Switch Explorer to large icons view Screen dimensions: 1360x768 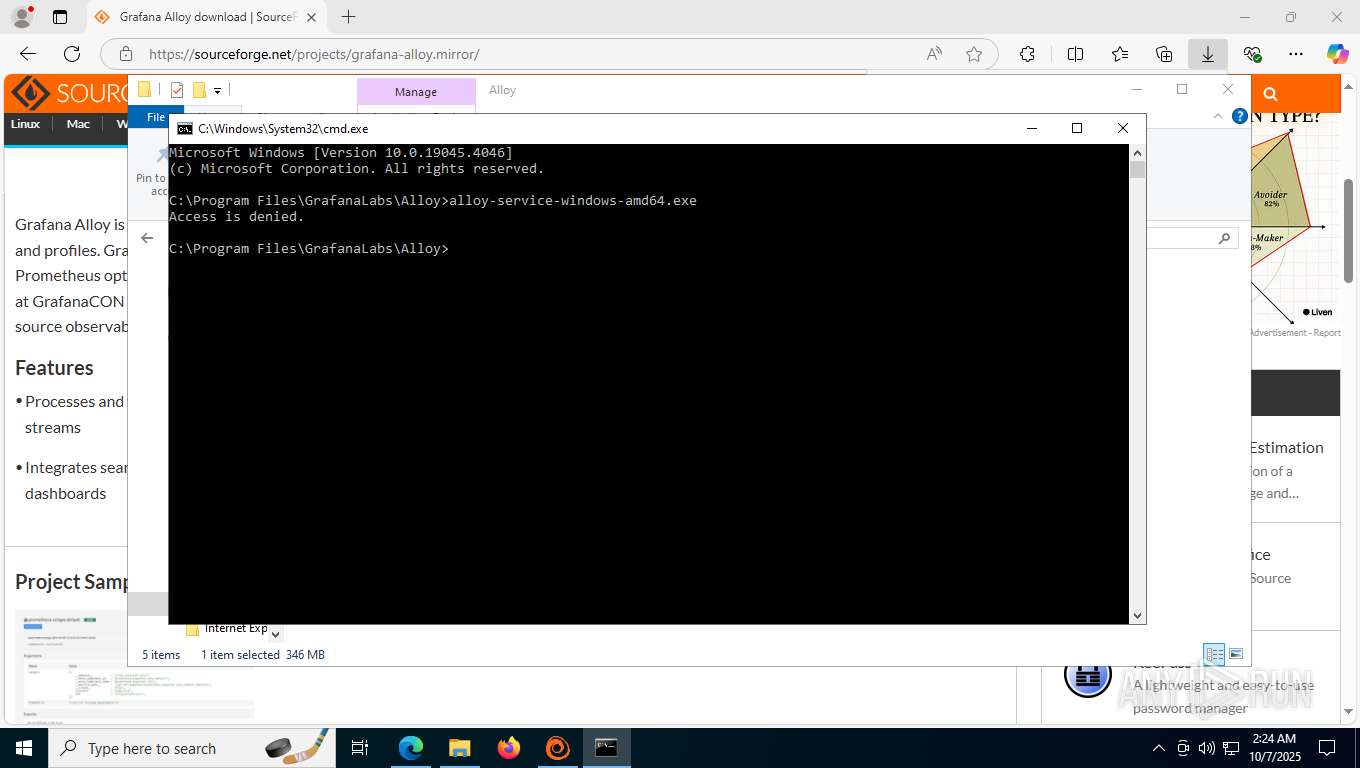tap(1236, 654)
